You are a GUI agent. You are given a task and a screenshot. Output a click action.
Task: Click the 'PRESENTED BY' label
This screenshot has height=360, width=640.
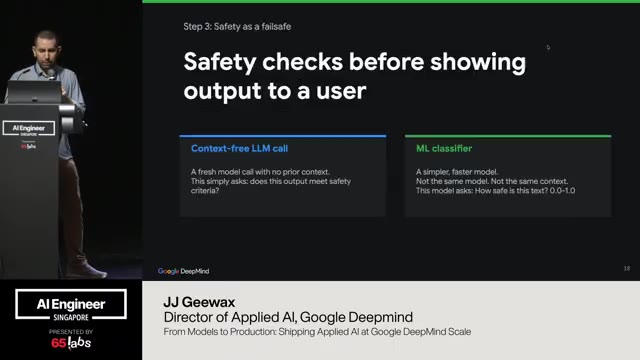pyautogui.click(x=71, y=332)
